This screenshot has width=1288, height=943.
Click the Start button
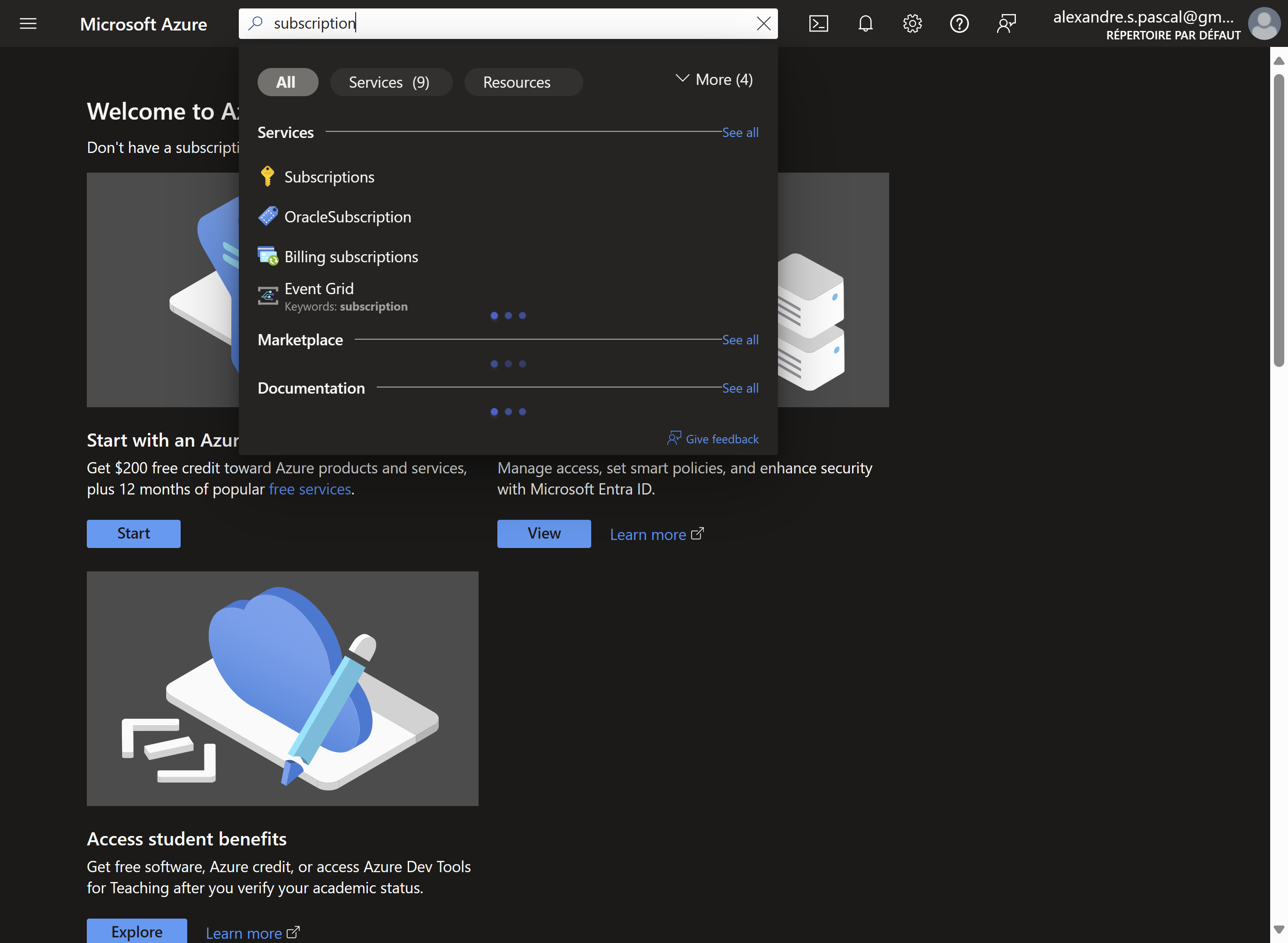(134, 534)
